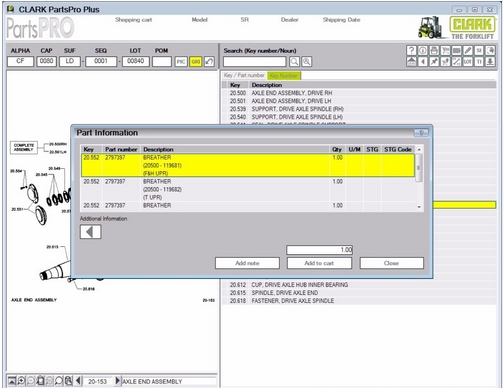The width and height of the screenshot is (504, 388).
Task: Click the SEQ field containing 0001
Action: click(x=101, y=61)
